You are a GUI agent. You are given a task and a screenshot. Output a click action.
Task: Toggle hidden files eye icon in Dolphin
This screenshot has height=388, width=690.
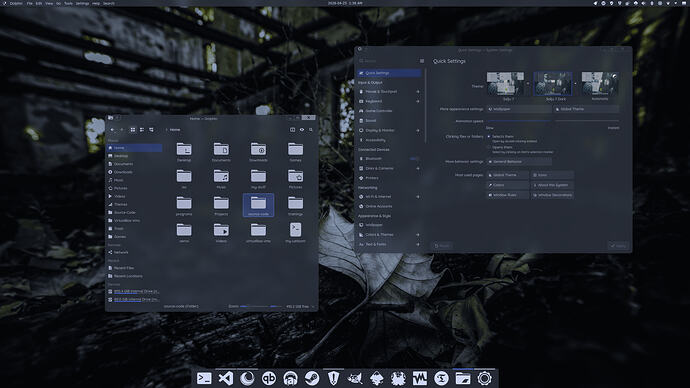tap(302, 130)
